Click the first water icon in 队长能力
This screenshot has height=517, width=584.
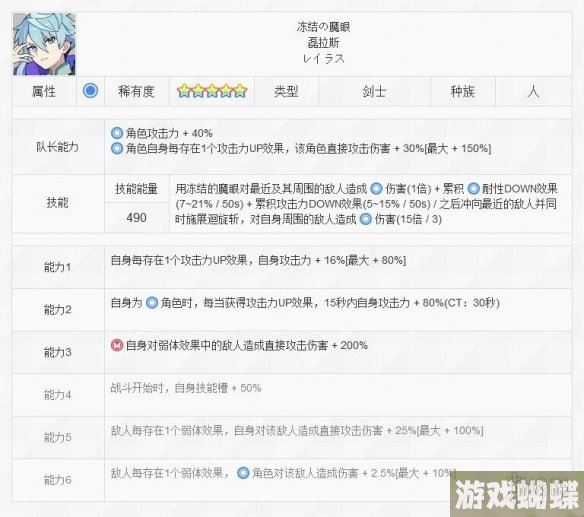pyautogui.click(x=117, y=133)
